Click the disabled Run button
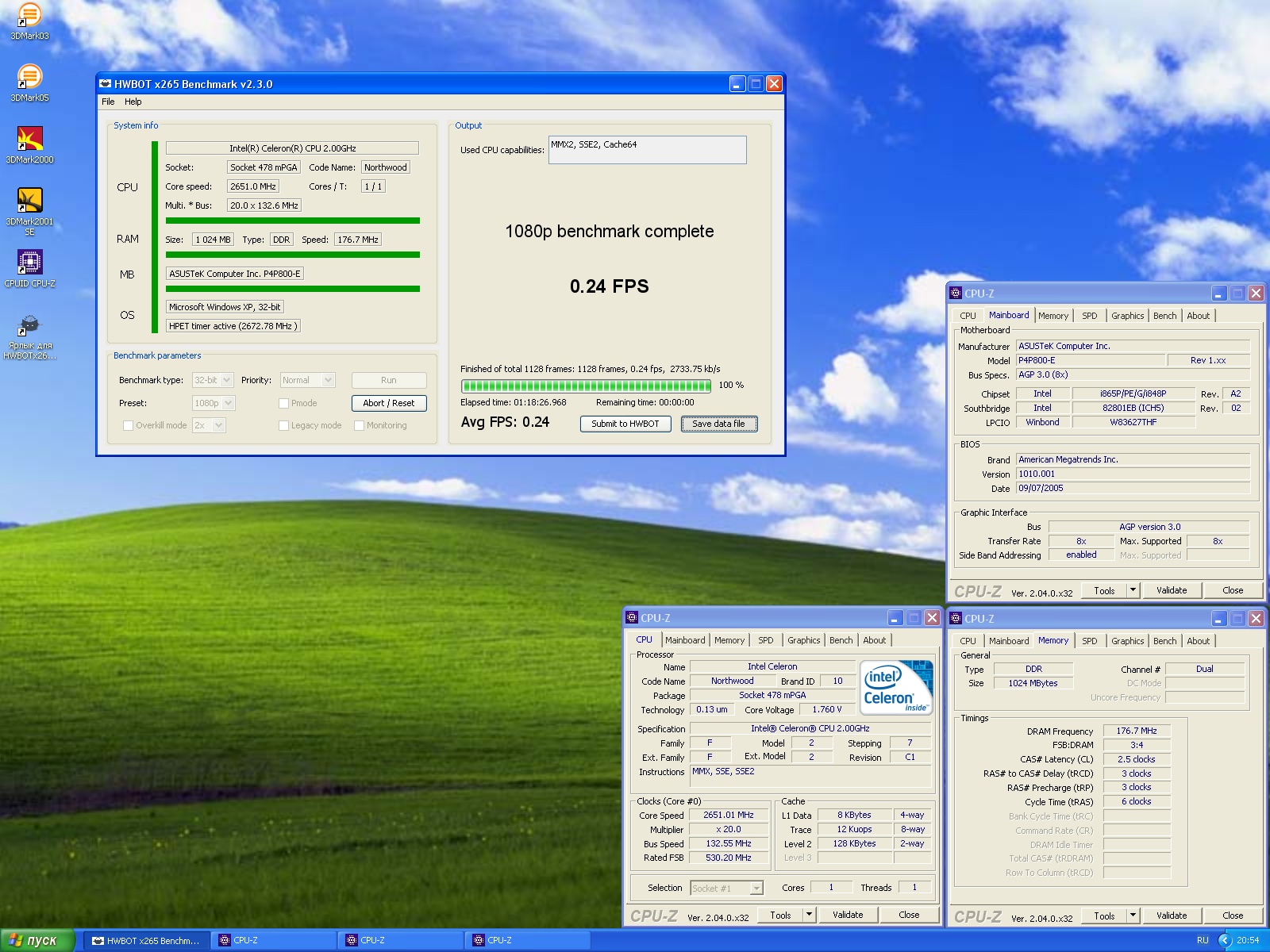 389,380
